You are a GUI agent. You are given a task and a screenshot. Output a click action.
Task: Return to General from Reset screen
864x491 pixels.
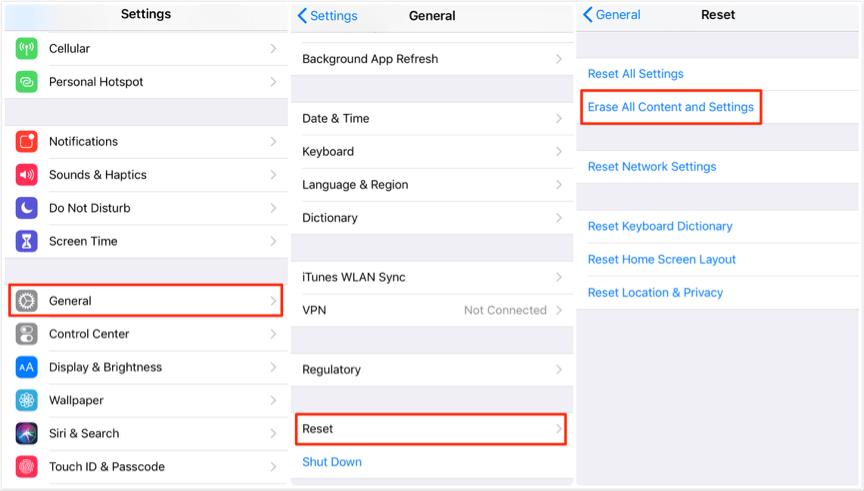pyautogui.click(x=612, y=15)
